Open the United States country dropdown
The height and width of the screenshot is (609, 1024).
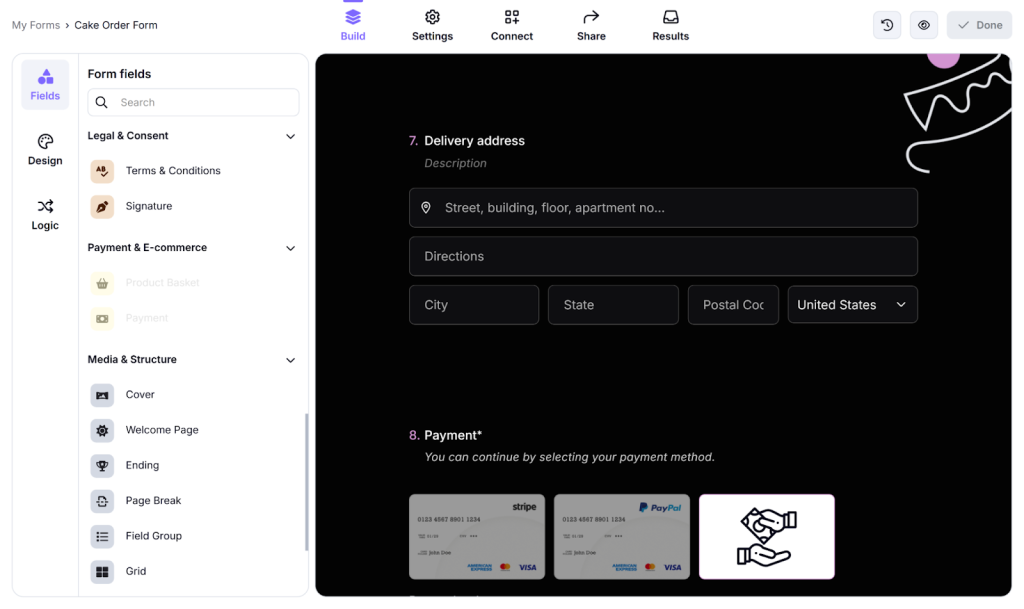click(852, 304)
